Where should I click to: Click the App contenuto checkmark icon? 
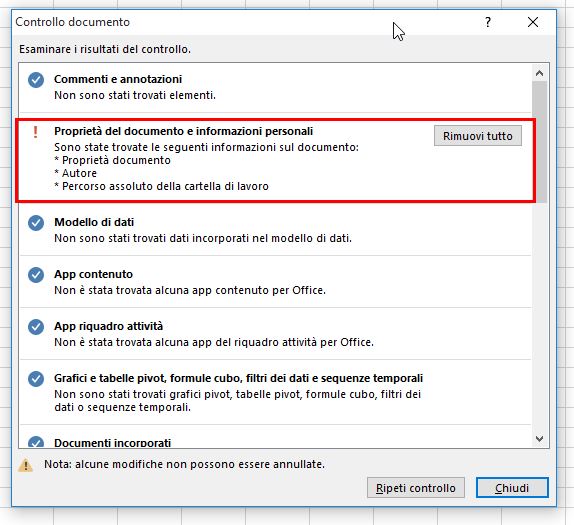pos(36,275)
